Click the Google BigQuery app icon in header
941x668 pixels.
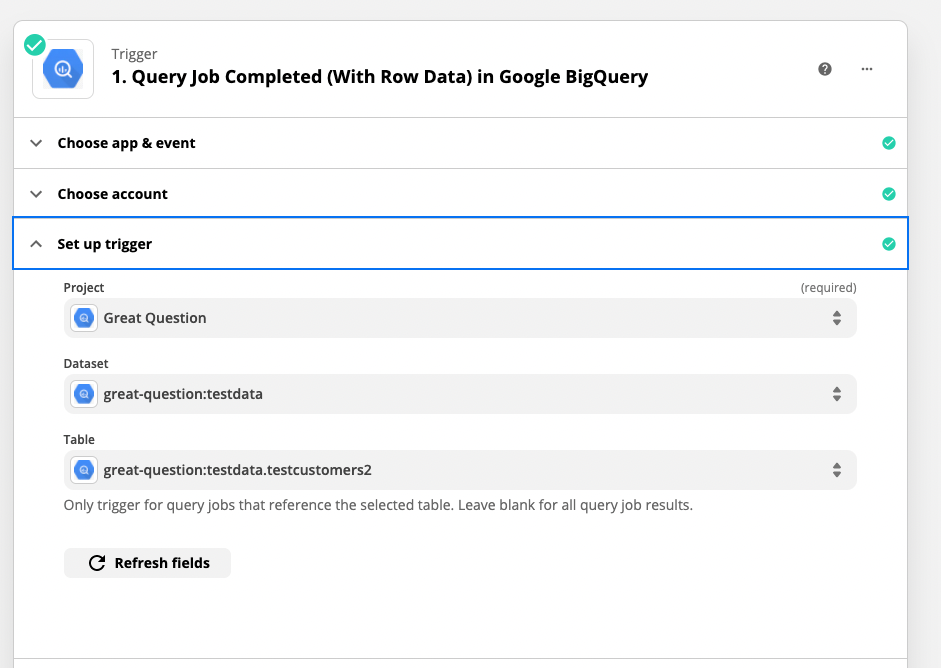click(x=63, y=69)
